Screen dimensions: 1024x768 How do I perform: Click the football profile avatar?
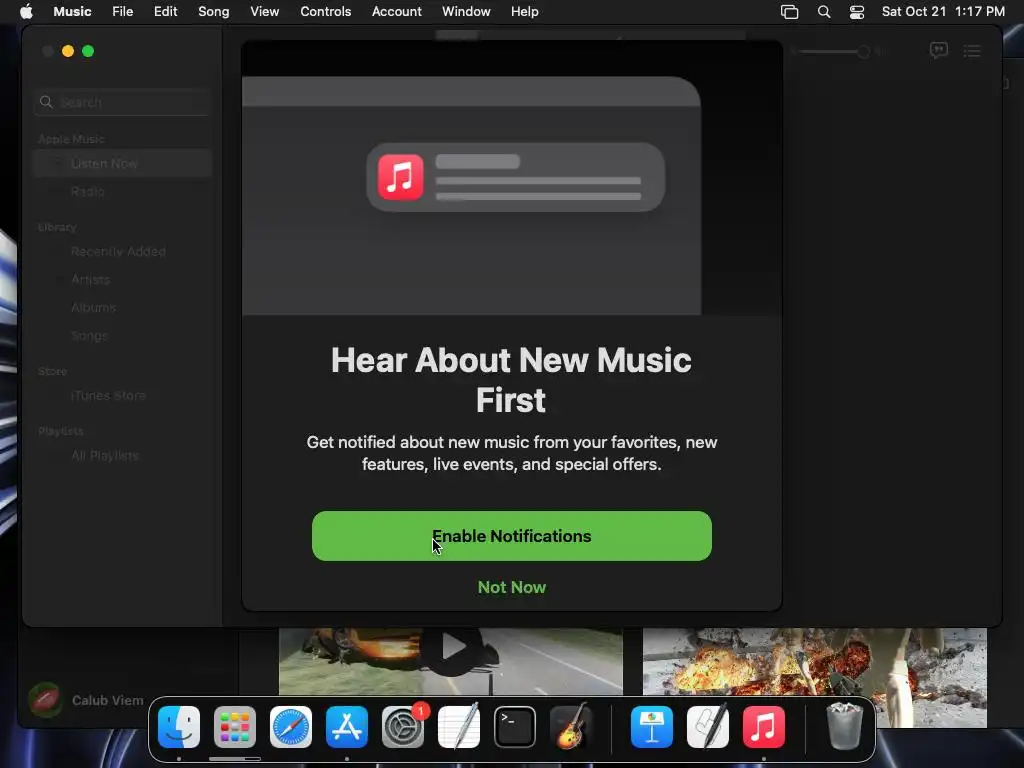click(45, 700)
